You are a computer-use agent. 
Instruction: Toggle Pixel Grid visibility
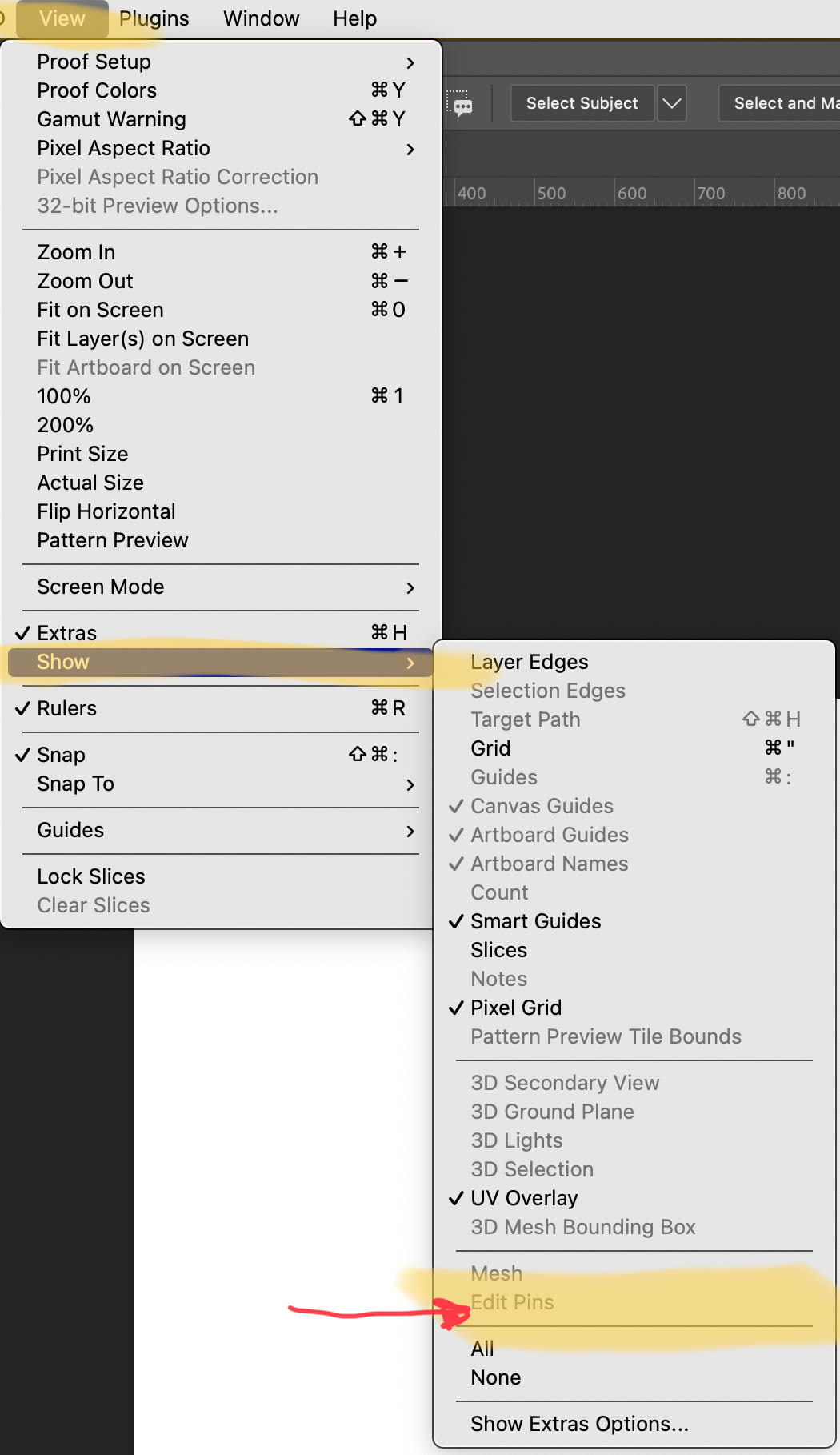516,1008
